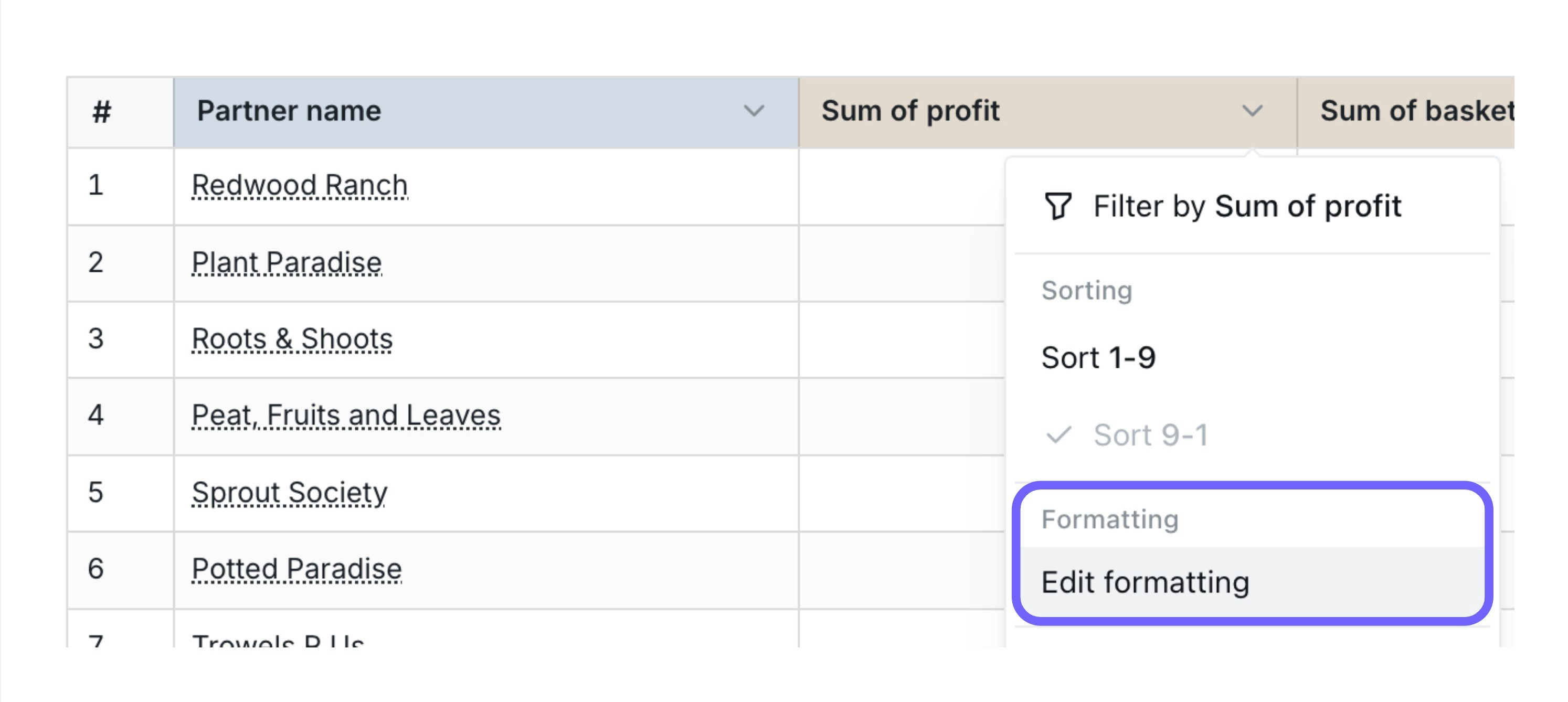Open Peat, Fruits and Leaves link
The image size is (1568, 702).
coord(346,416)
